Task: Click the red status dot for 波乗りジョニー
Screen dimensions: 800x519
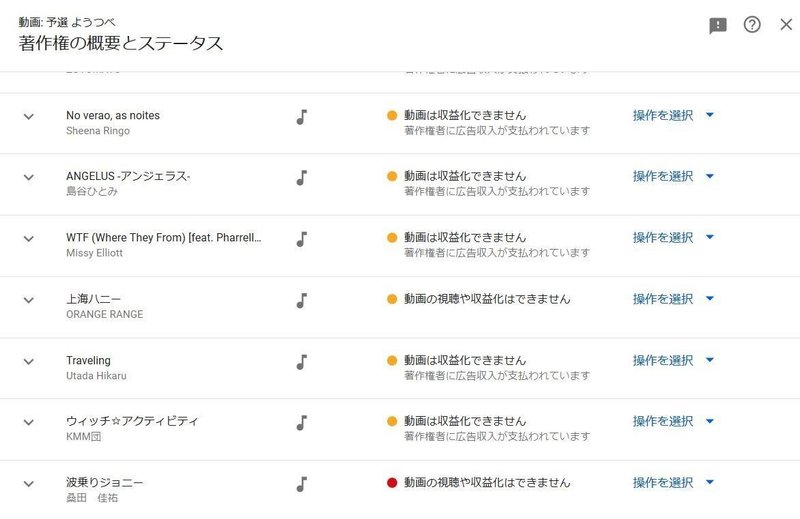Action: [x=392, y=483]
